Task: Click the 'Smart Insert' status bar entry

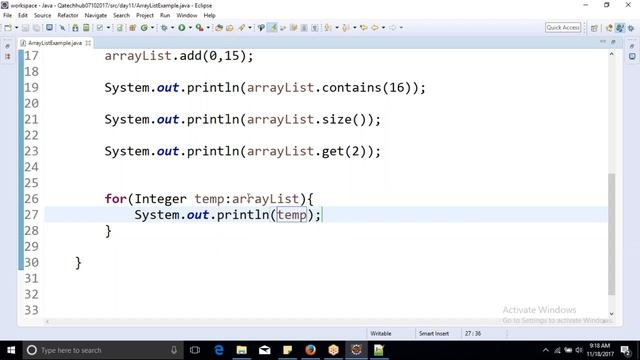Action: pyautogui.click(x=434, y=333)
